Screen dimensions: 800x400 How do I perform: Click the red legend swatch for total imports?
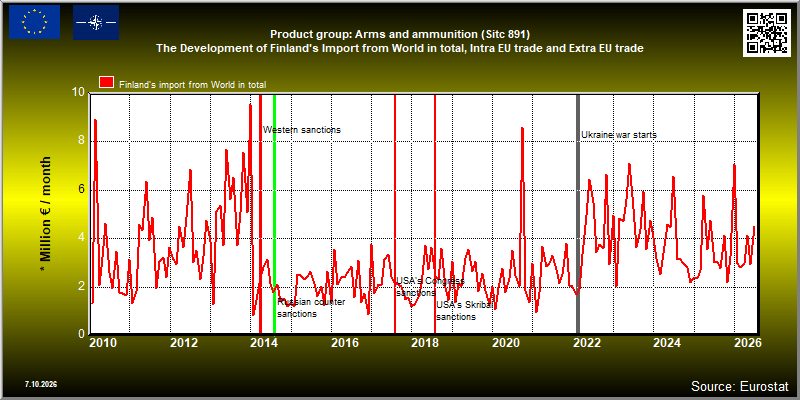pyautogui.click(x=107, y=83)
